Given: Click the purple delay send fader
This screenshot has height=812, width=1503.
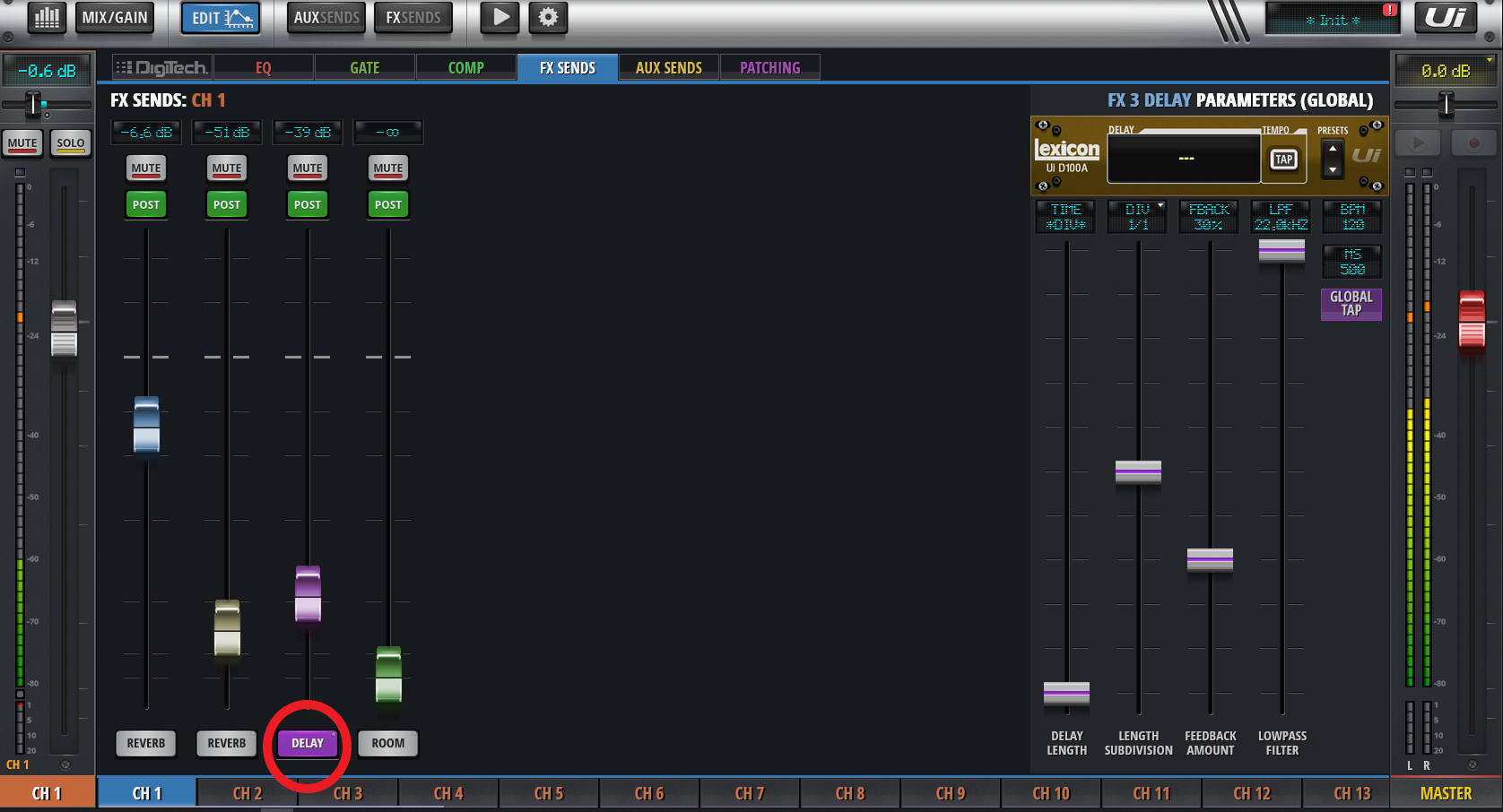Looking at the screenshot, I should tap(308, 594).
